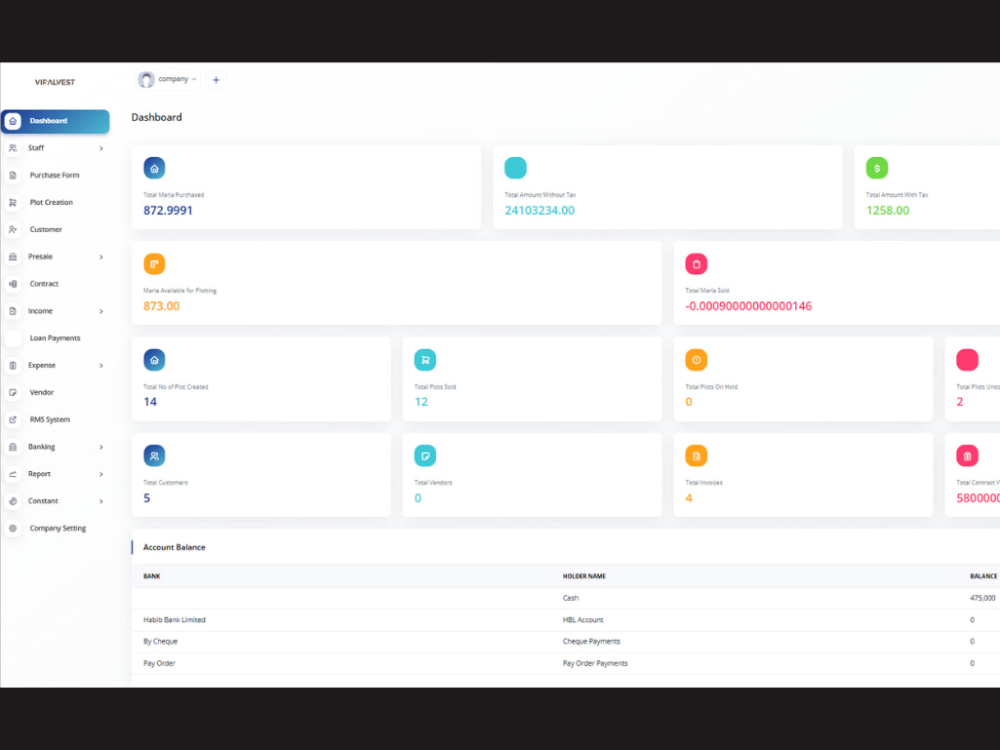
Task: Open the Customer section
Action: [46, 230]
